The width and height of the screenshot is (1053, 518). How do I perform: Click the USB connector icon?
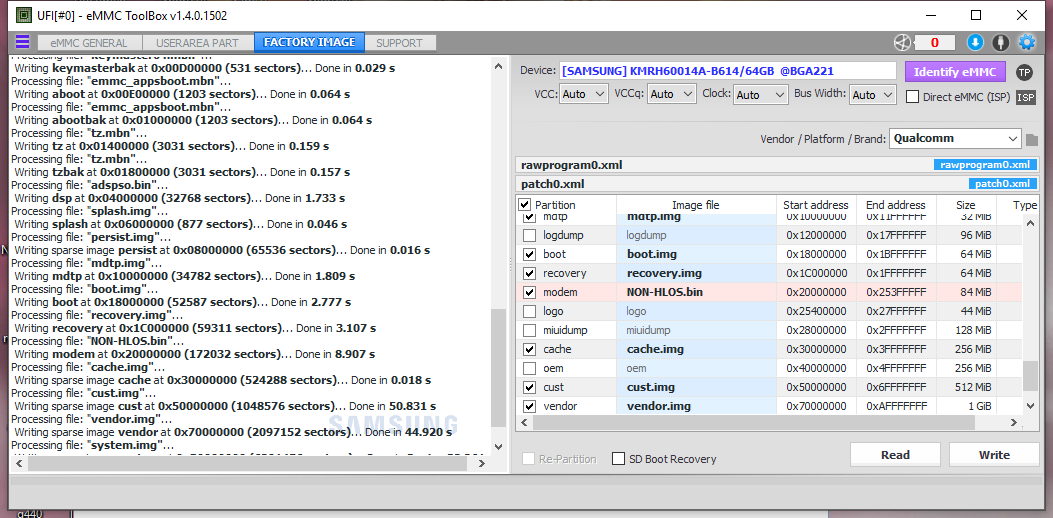coord(1001,42)
